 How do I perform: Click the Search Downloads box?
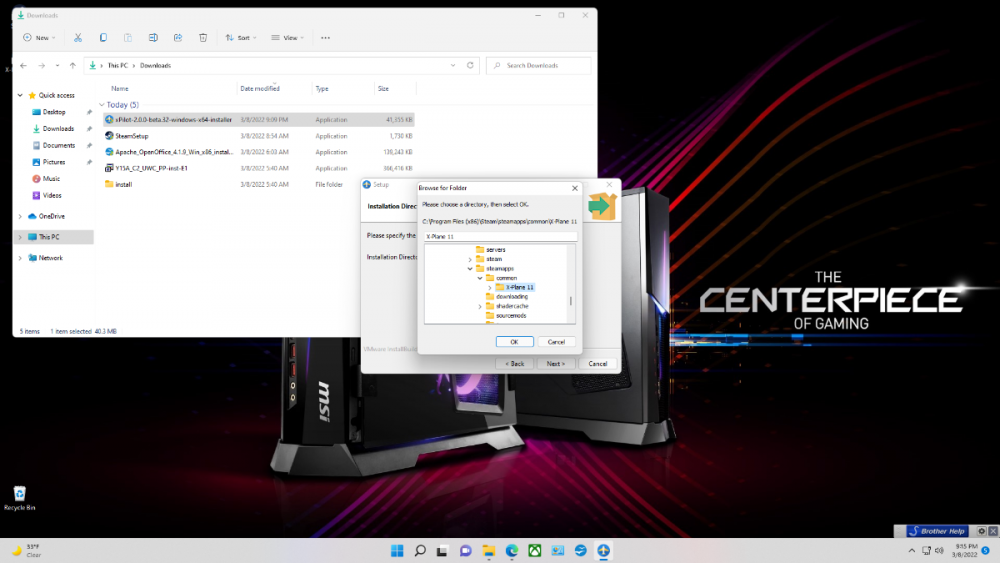coord(539,65)
